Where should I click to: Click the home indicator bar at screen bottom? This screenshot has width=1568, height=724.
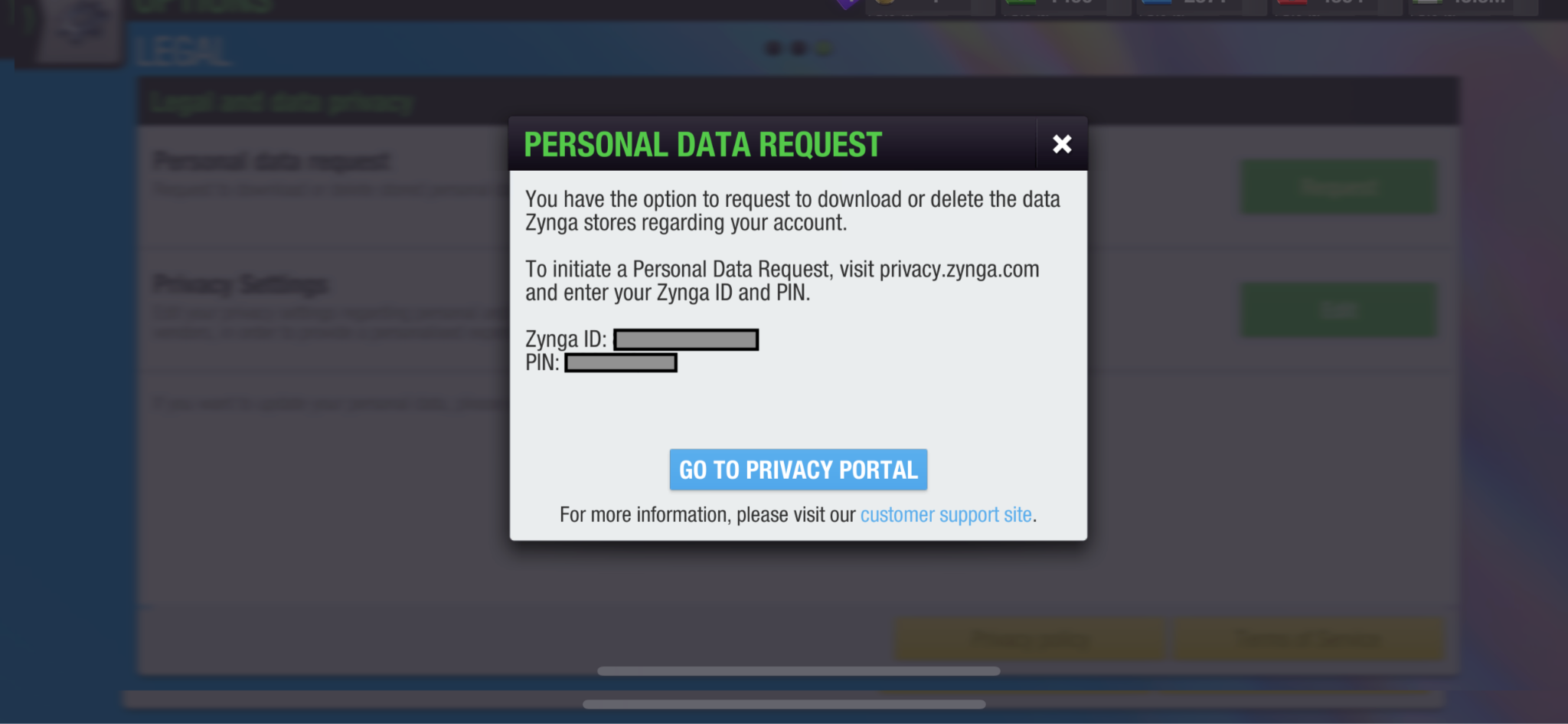(x=784, y=704)
